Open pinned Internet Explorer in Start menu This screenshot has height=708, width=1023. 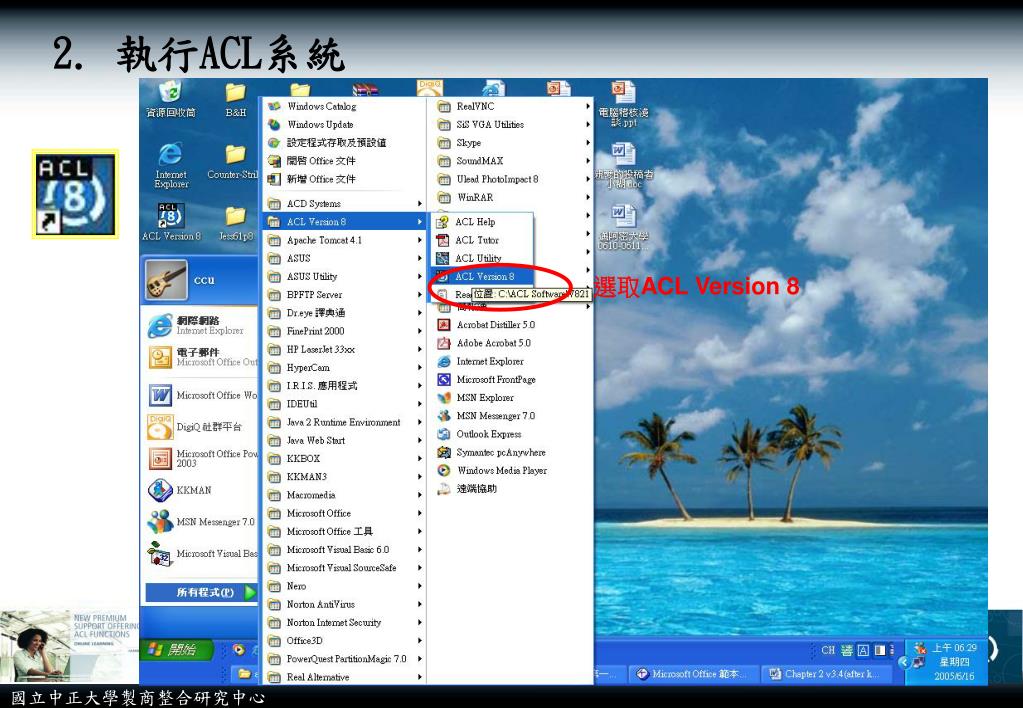point(202,325)
